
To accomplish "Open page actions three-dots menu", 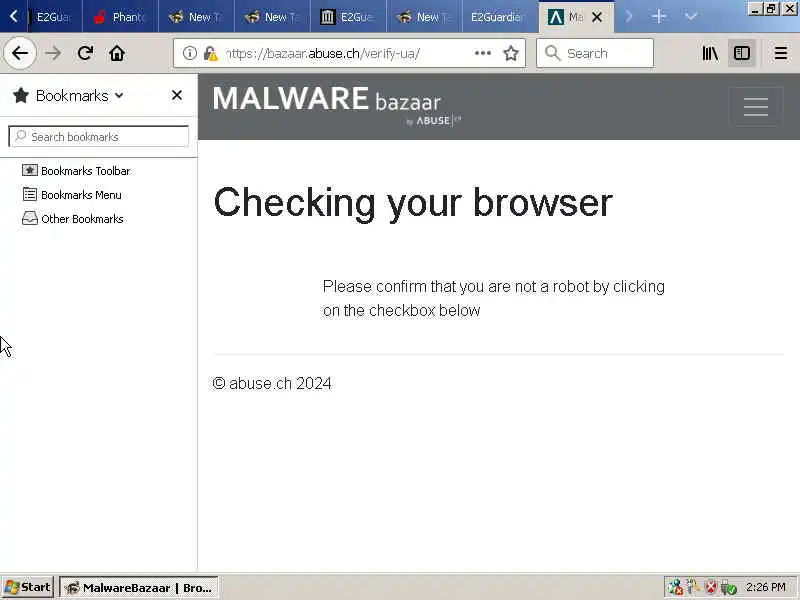I will pos(483,53).
